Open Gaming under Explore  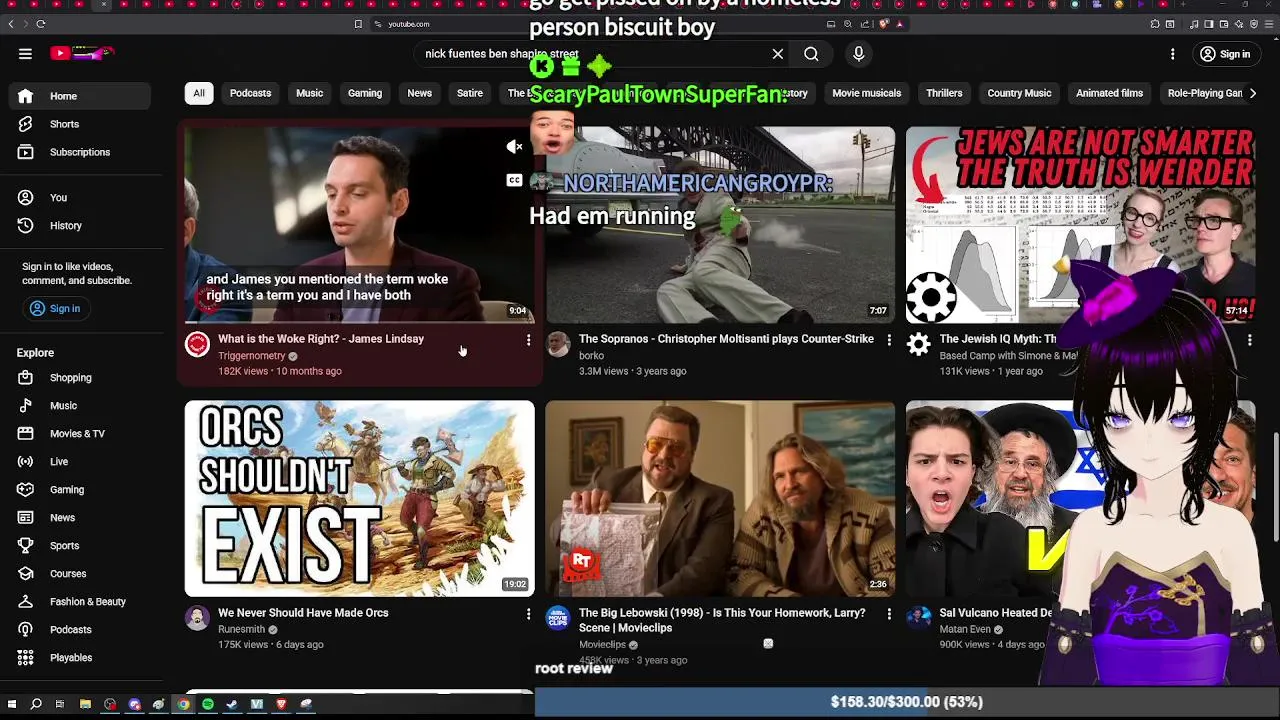tap(82, 490)
